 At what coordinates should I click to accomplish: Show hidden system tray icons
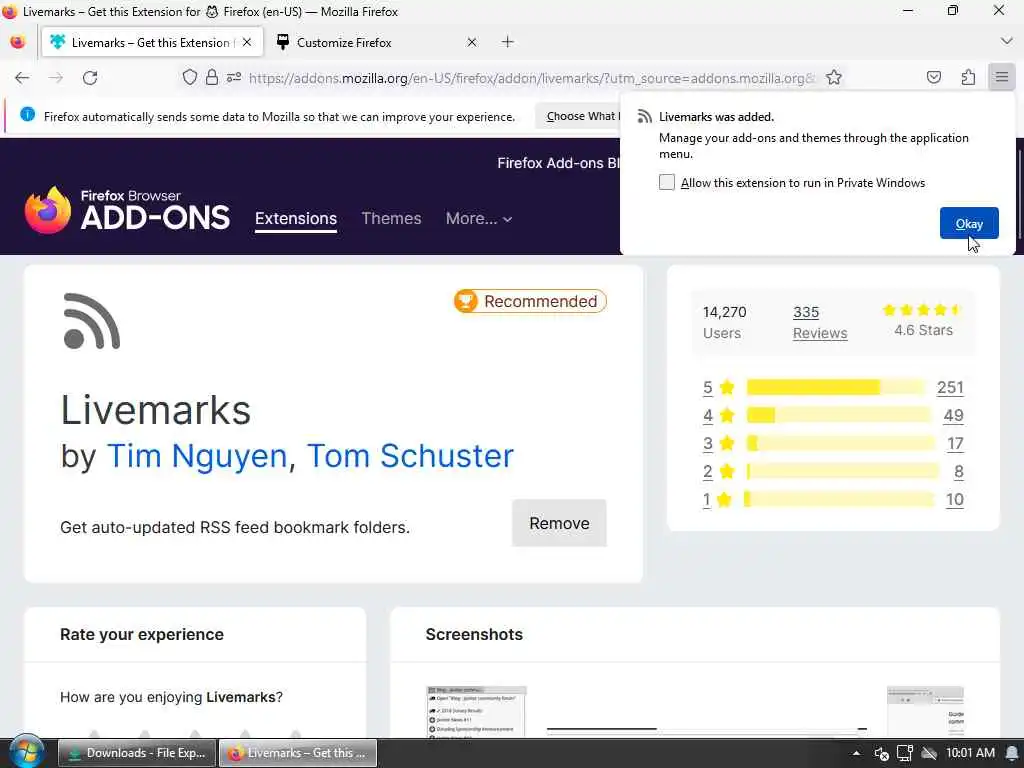856,753
